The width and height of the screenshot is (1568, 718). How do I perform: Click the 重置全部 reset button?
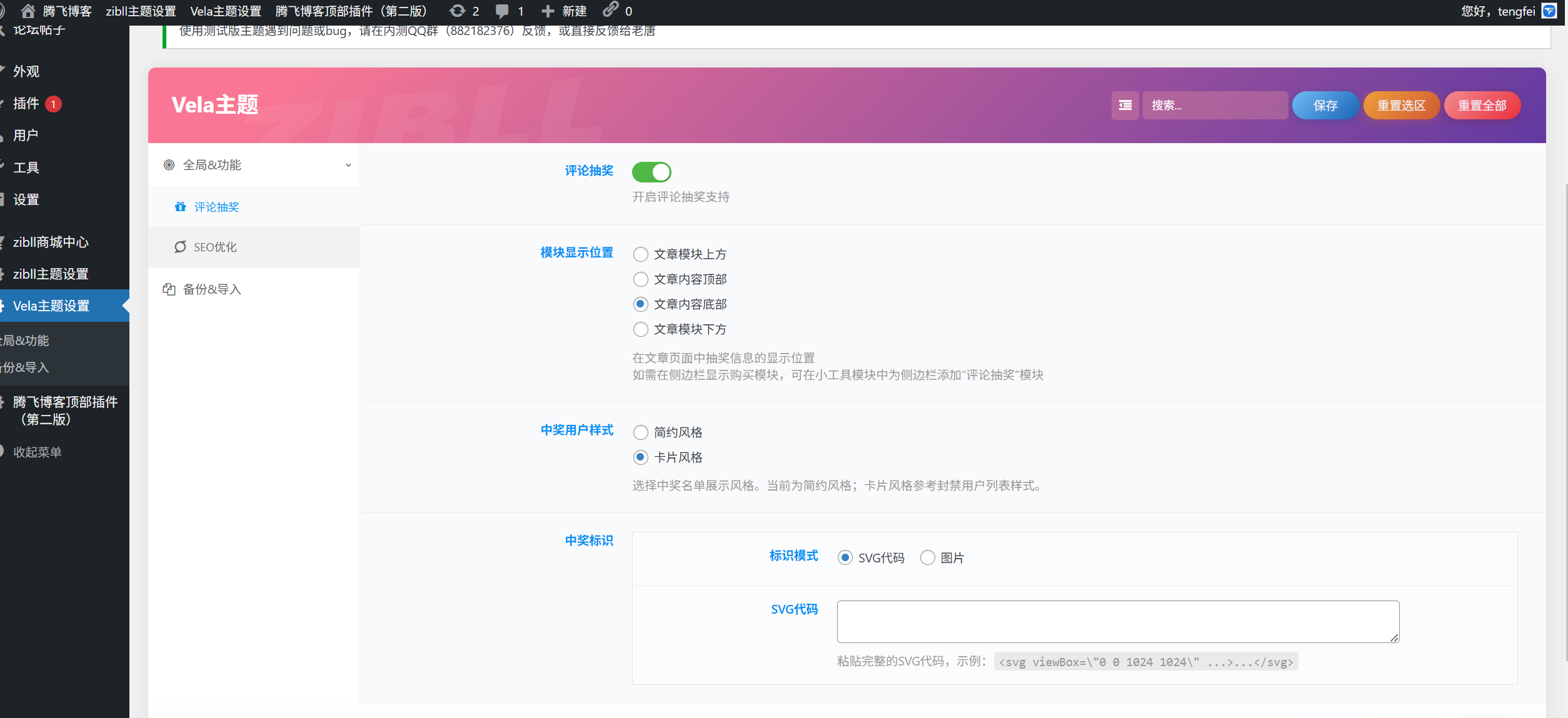click(1482, 105)
